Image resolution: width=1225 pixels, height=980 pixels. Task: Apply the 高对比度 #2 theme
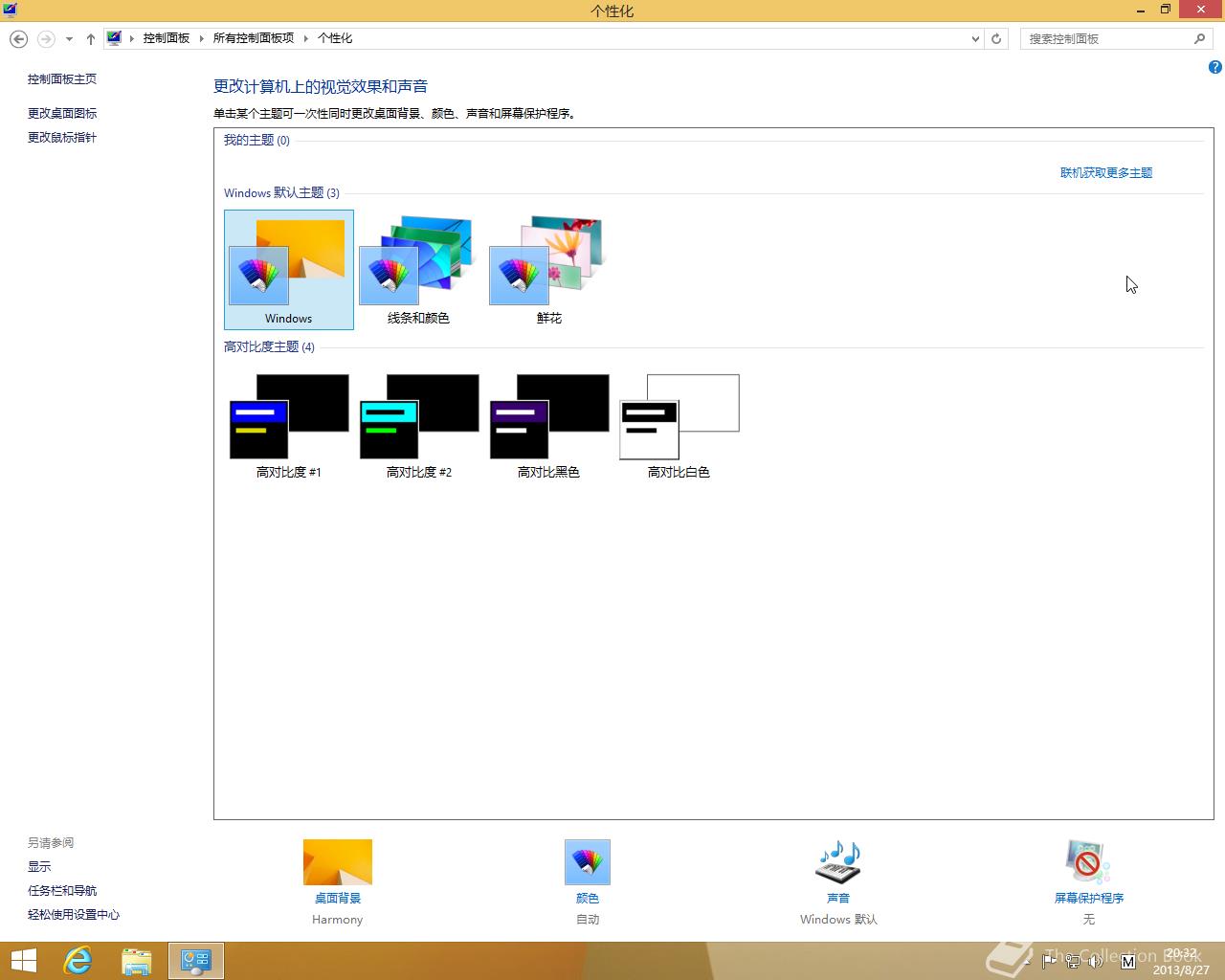pos(418,426)
